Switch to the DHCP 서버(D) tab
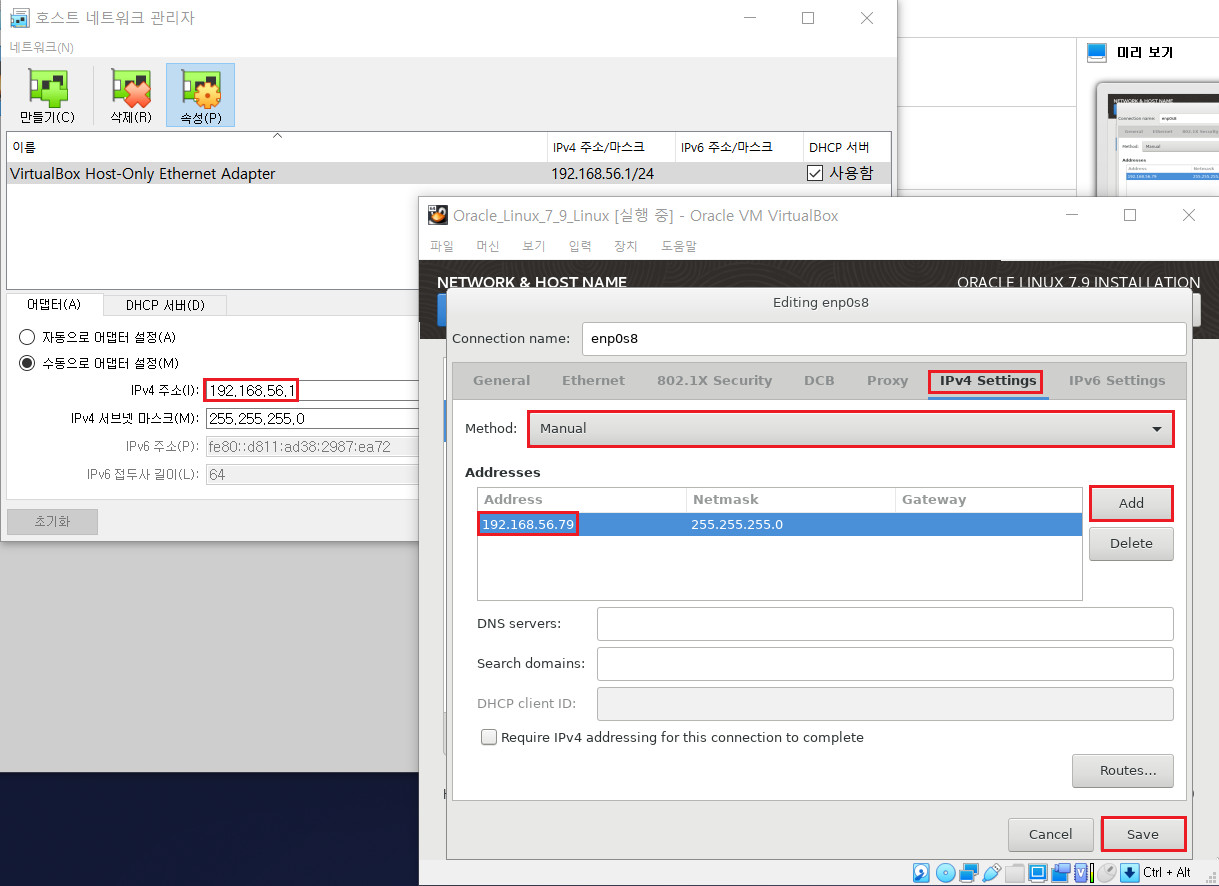Image resolution: width=1219 pixels, height=886 pixels. pos(165,305)
